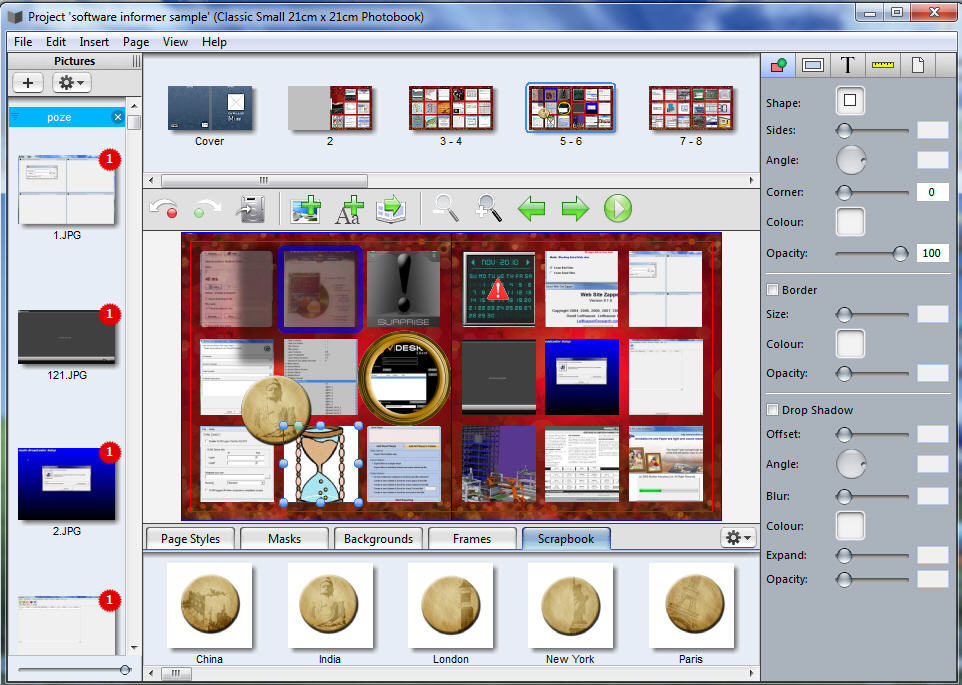Click the add text toolbar icon
The width and height of the screenshot is (962, 685).
(x=348, y=209)
